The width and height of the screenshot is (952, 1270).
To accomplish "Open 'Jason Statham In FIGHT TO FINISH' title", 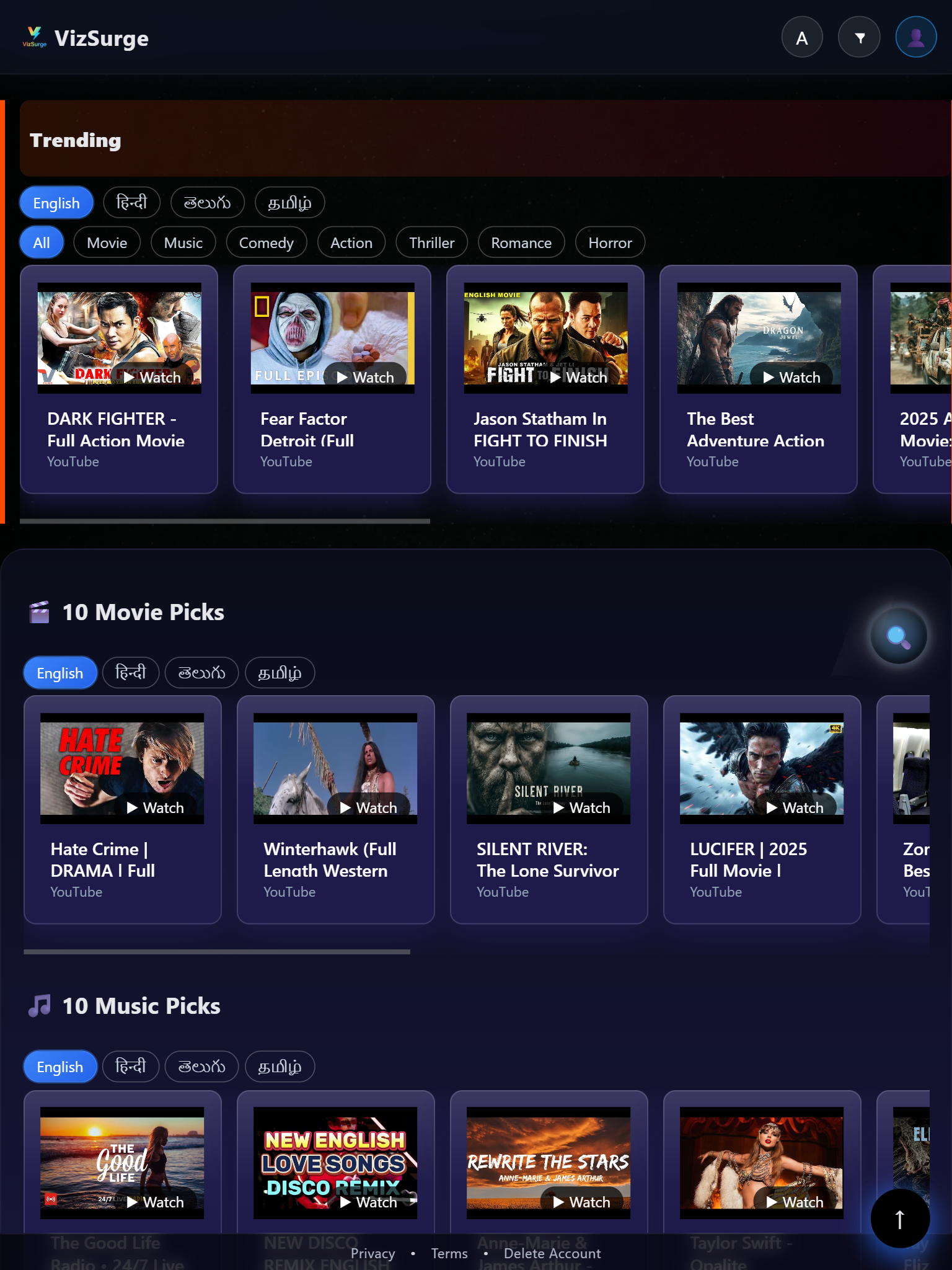I will (x=540, y=430).
